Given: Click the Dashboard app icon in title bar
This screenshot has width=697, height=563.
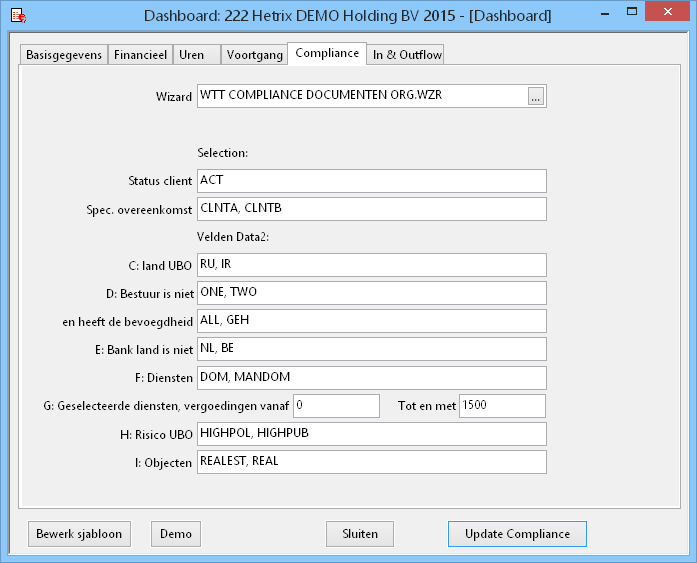Looking at the screenshot, I should click(x=18, y=16).
